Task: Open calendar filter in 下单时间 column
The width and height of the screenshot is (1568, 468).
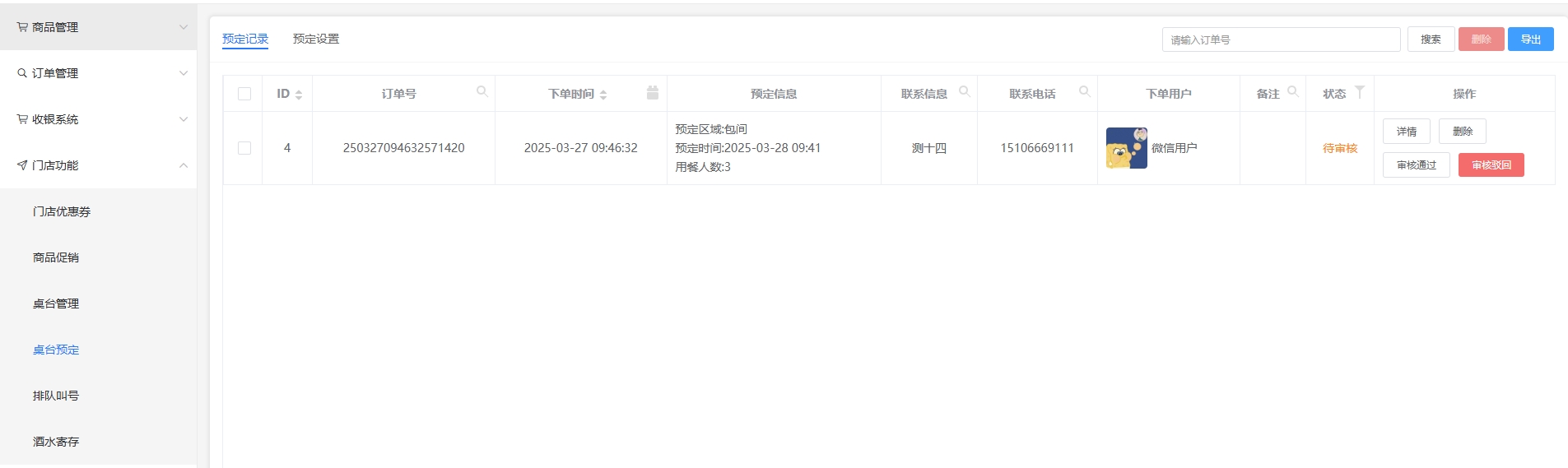Action: 652,92
